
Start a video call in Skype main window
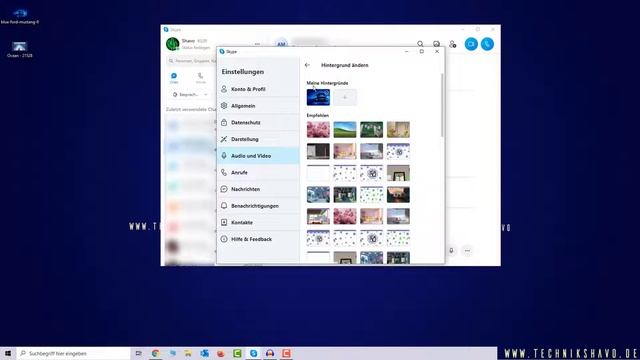[471, 44]
